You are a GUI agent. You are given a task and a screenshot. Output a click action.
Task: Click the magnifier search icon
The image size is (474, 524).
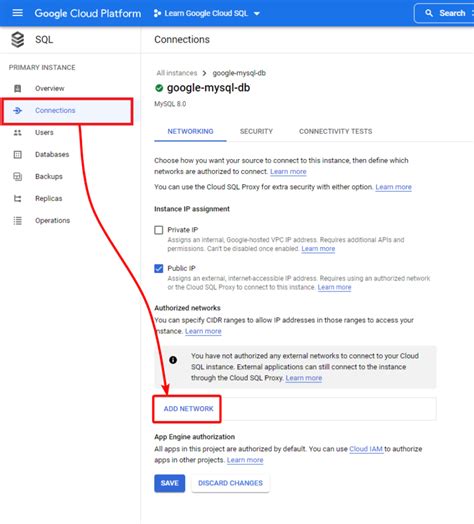click(x=429, y=13)
